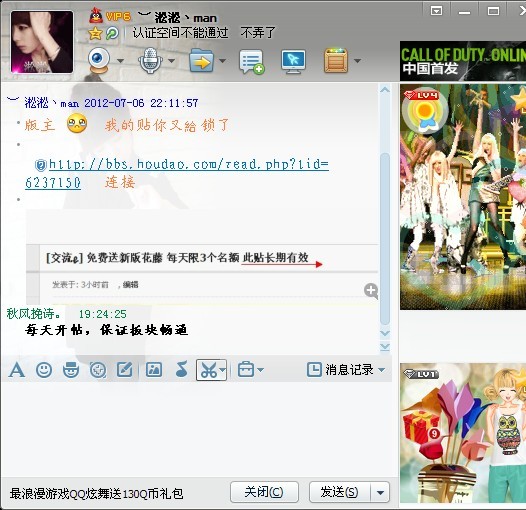526x510 pixels.
Task: Open the handwriting input pencil icon
Action: coord(124,370)
